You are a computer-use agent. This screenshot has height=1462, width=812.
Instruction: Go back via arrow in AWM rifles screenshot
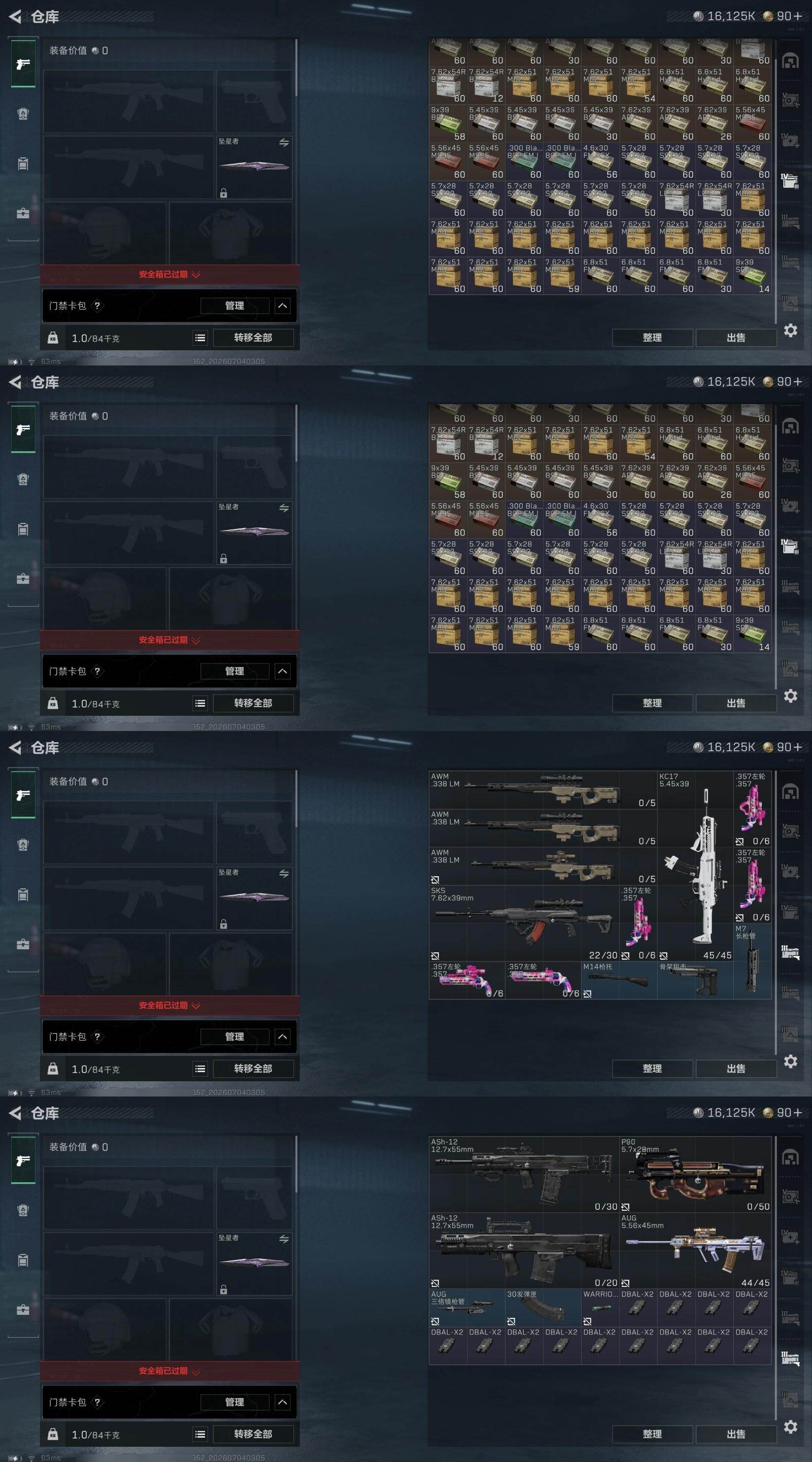[15, 747]
